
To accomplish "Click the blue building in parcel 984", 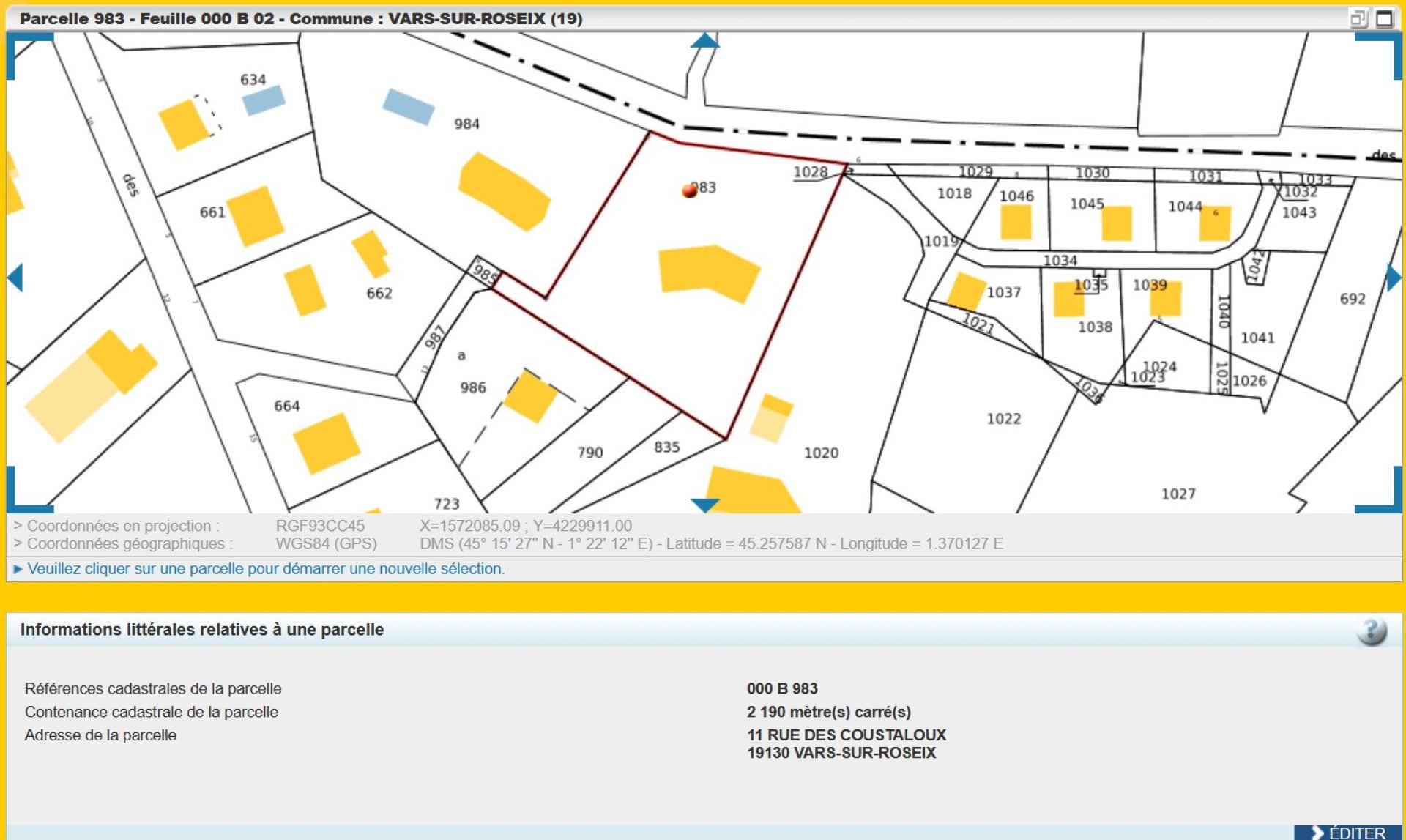I will click(x=408, y=106).
